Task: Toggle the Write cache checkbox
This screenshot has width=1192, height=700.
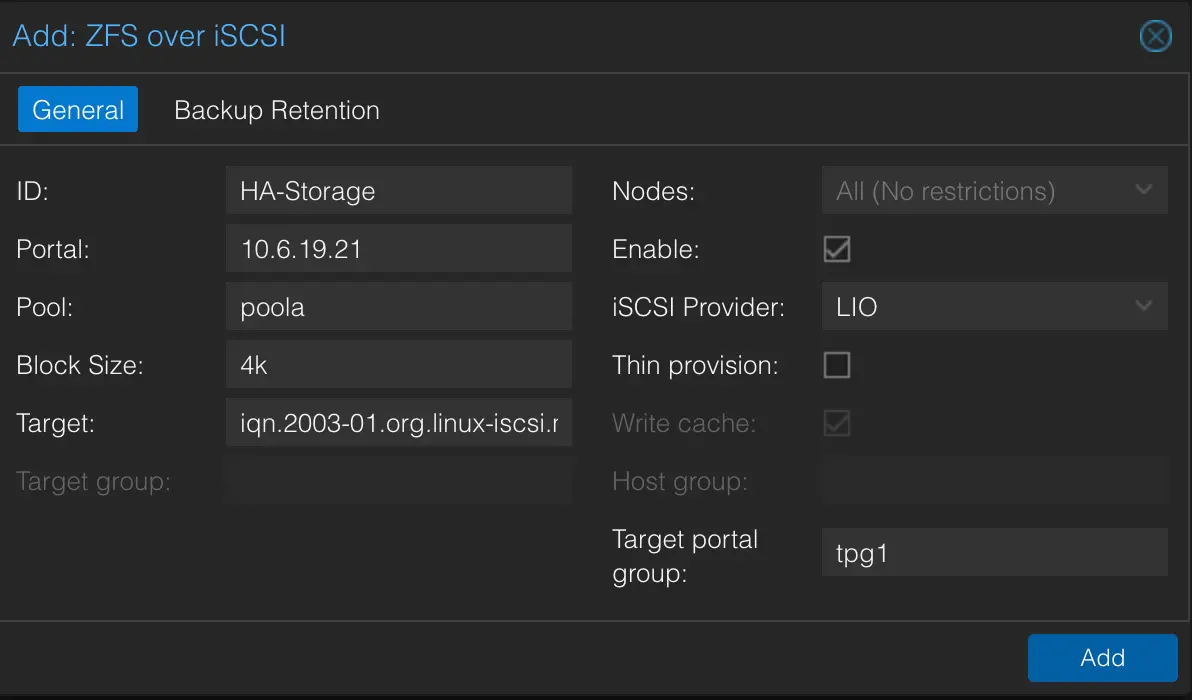Action: [x=836, y=423]
